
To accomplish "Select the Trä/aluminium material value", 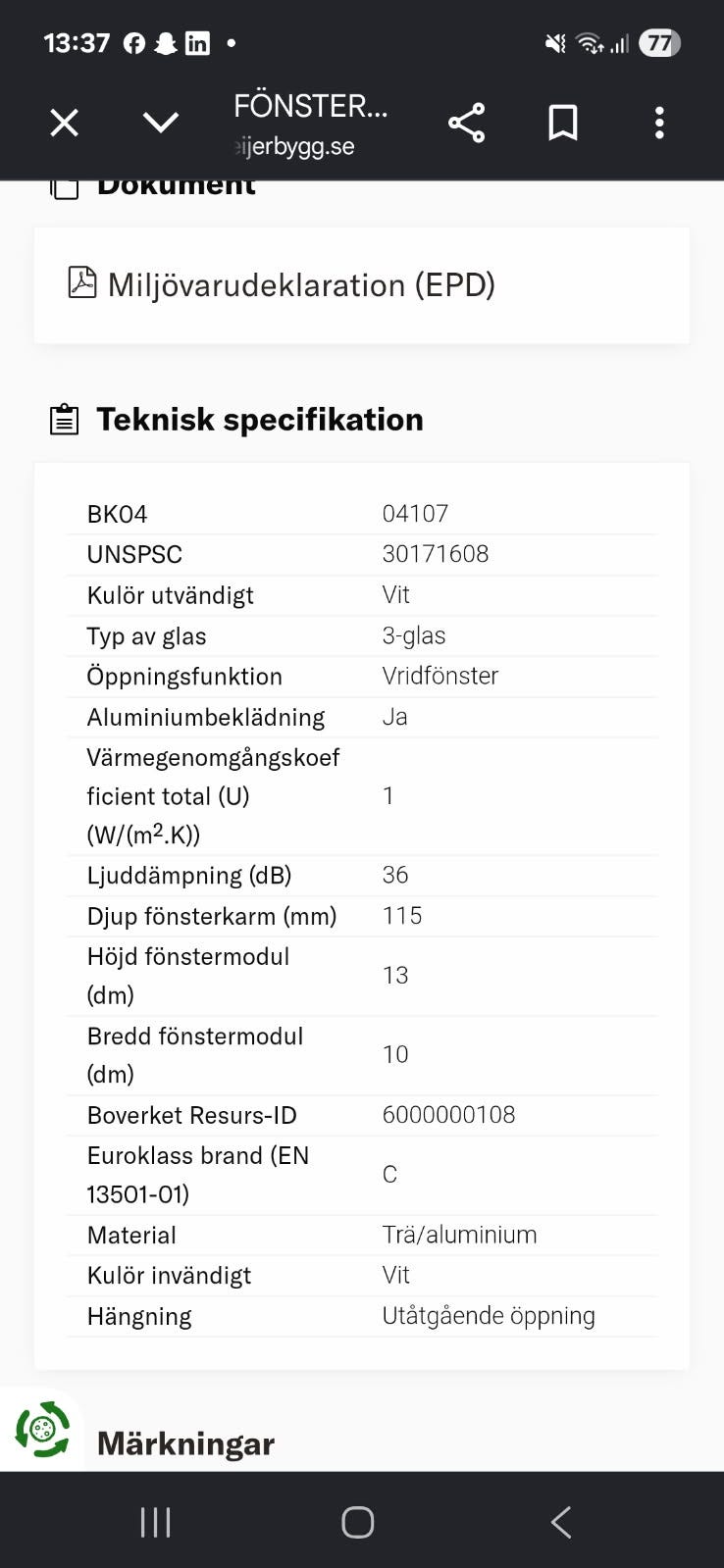I will pyautogui.click(x=459, y=1235).
